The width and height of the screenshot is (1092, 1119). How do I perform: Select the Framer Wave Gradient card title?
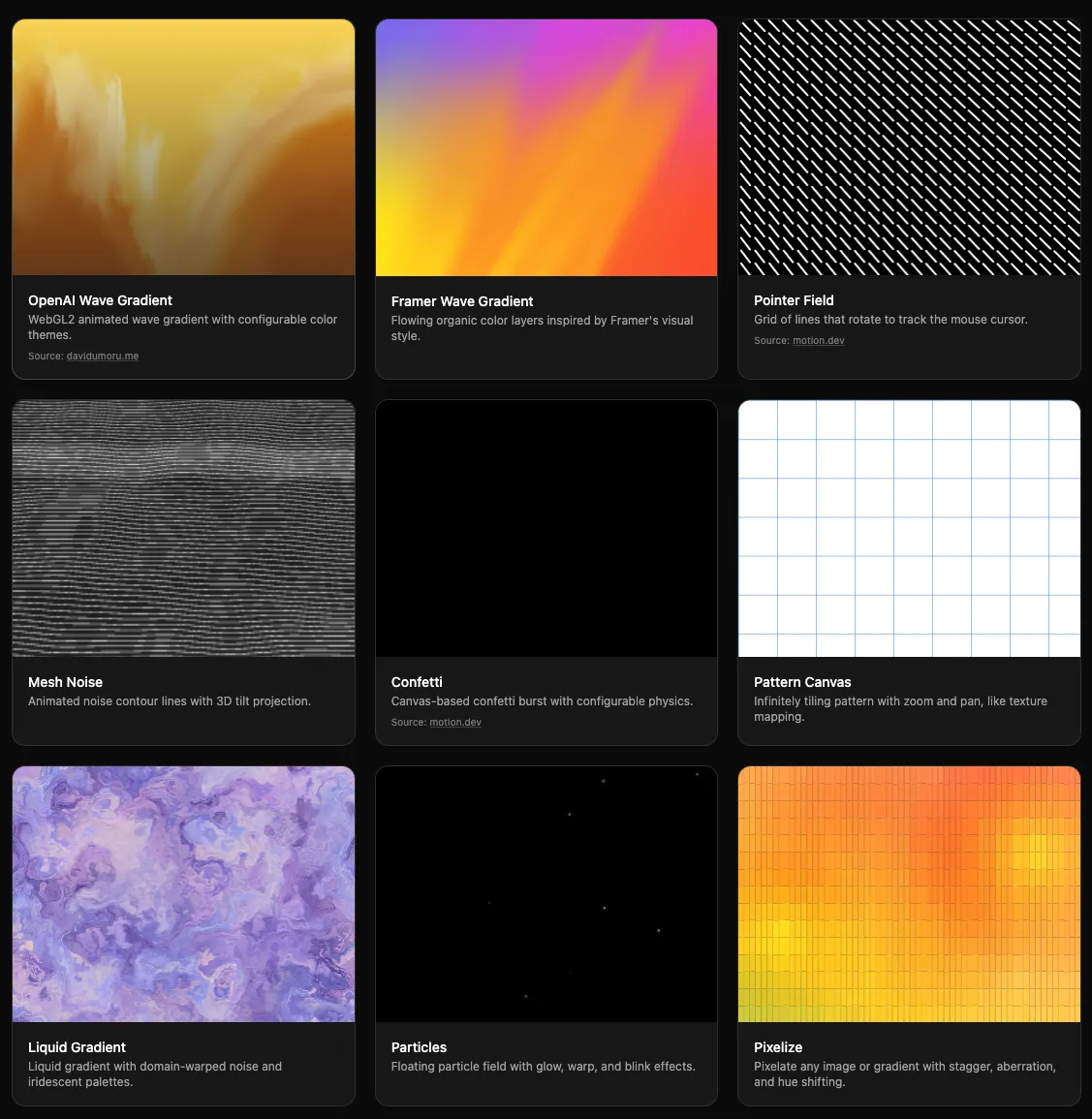pos(462,301)
